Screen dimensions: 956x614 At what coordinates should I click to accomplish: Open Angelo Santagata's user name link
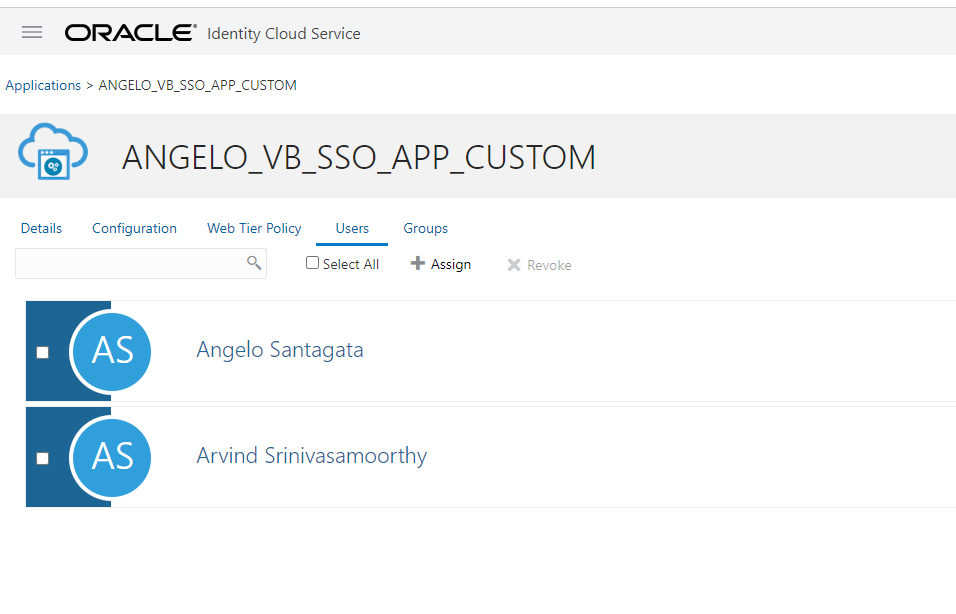(x=280, y=350)
